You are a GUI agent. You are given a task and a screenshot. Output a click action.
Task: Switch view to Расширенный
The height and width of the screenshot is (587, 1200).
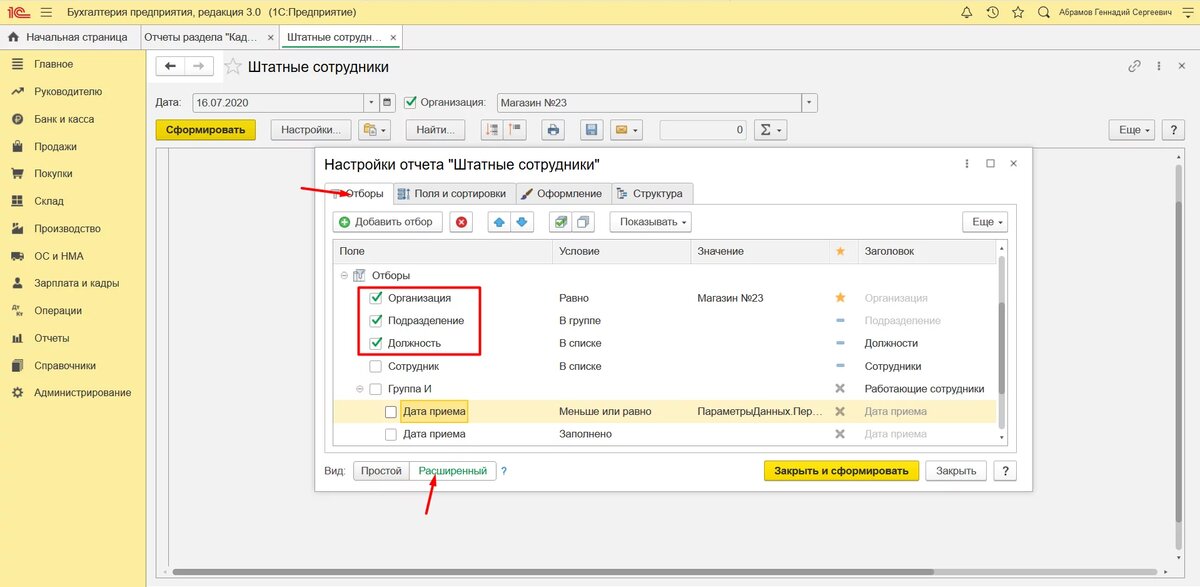(x=453, y=471)
